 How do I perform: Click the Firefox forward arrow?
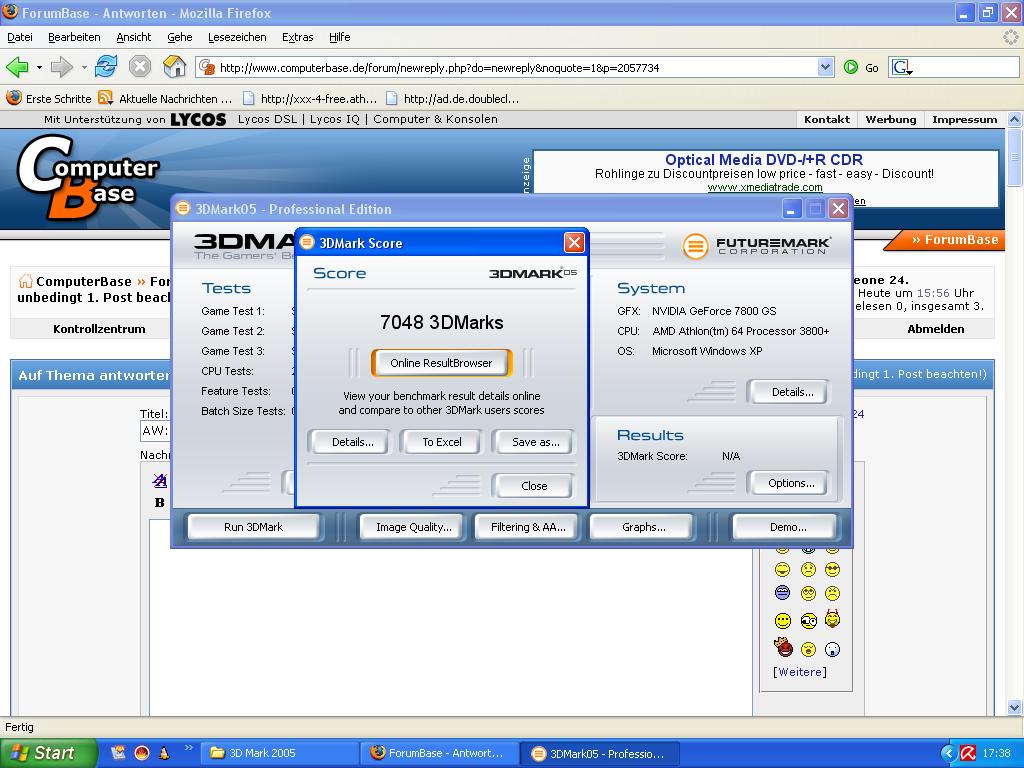pos(61,67)
